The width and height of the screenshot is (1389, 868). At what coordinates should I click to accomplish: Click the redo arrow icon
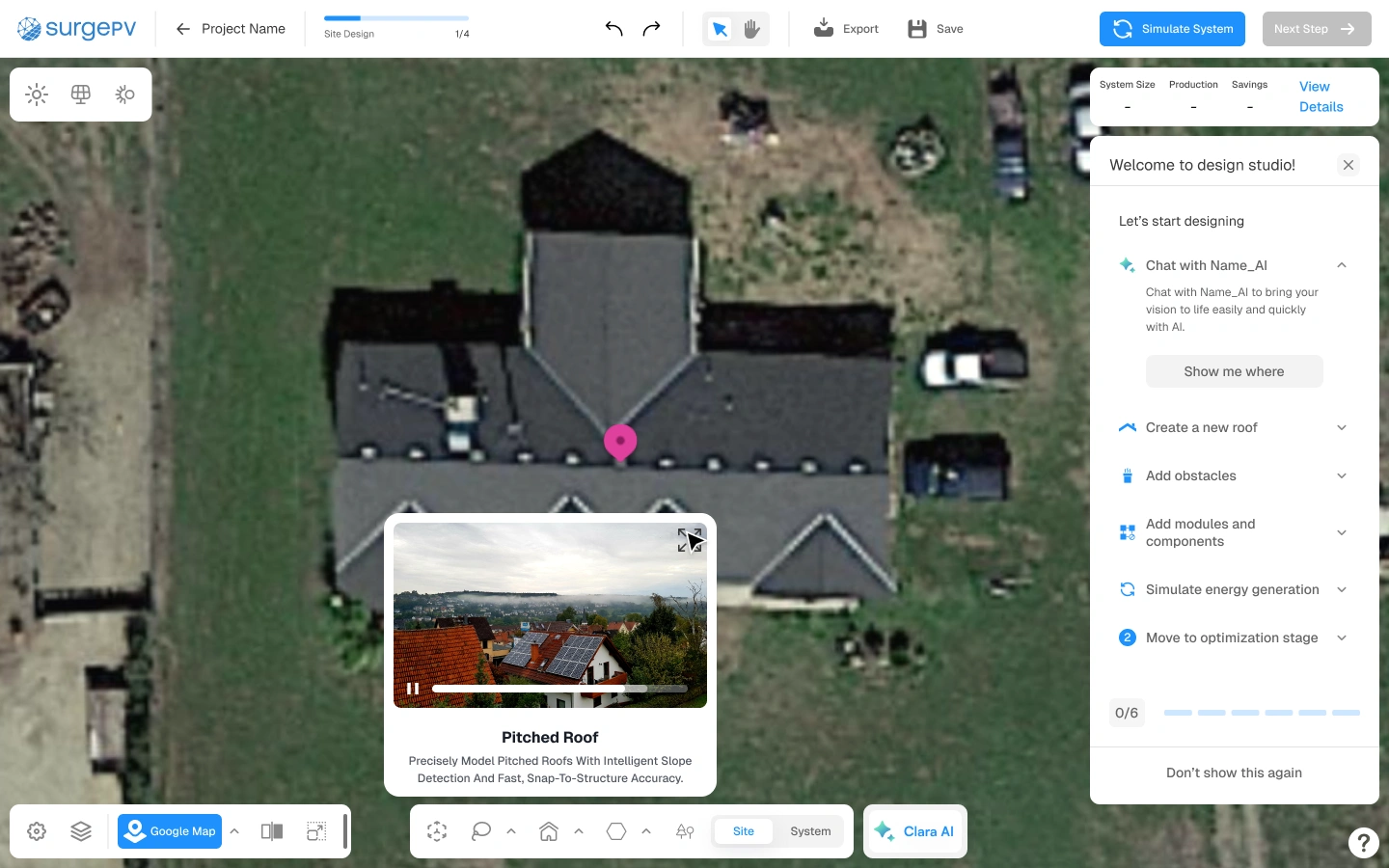[651, 29]
